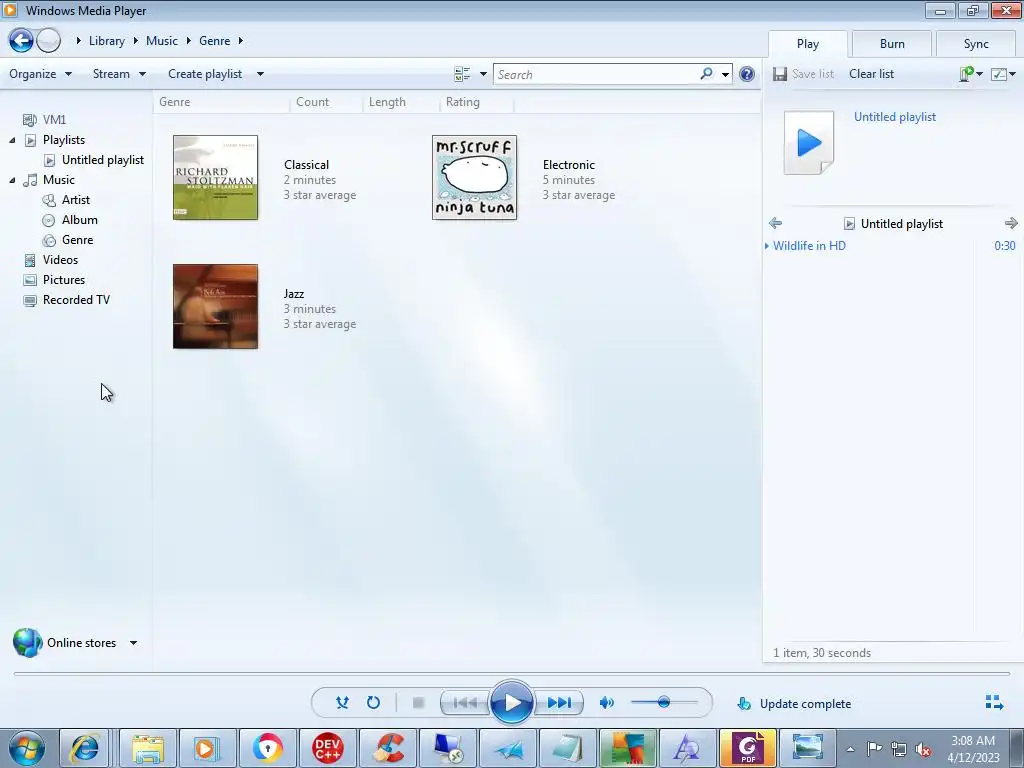The image size is (1024, 768).
Task: Click the Clear list button
Action: pos(871,74)
